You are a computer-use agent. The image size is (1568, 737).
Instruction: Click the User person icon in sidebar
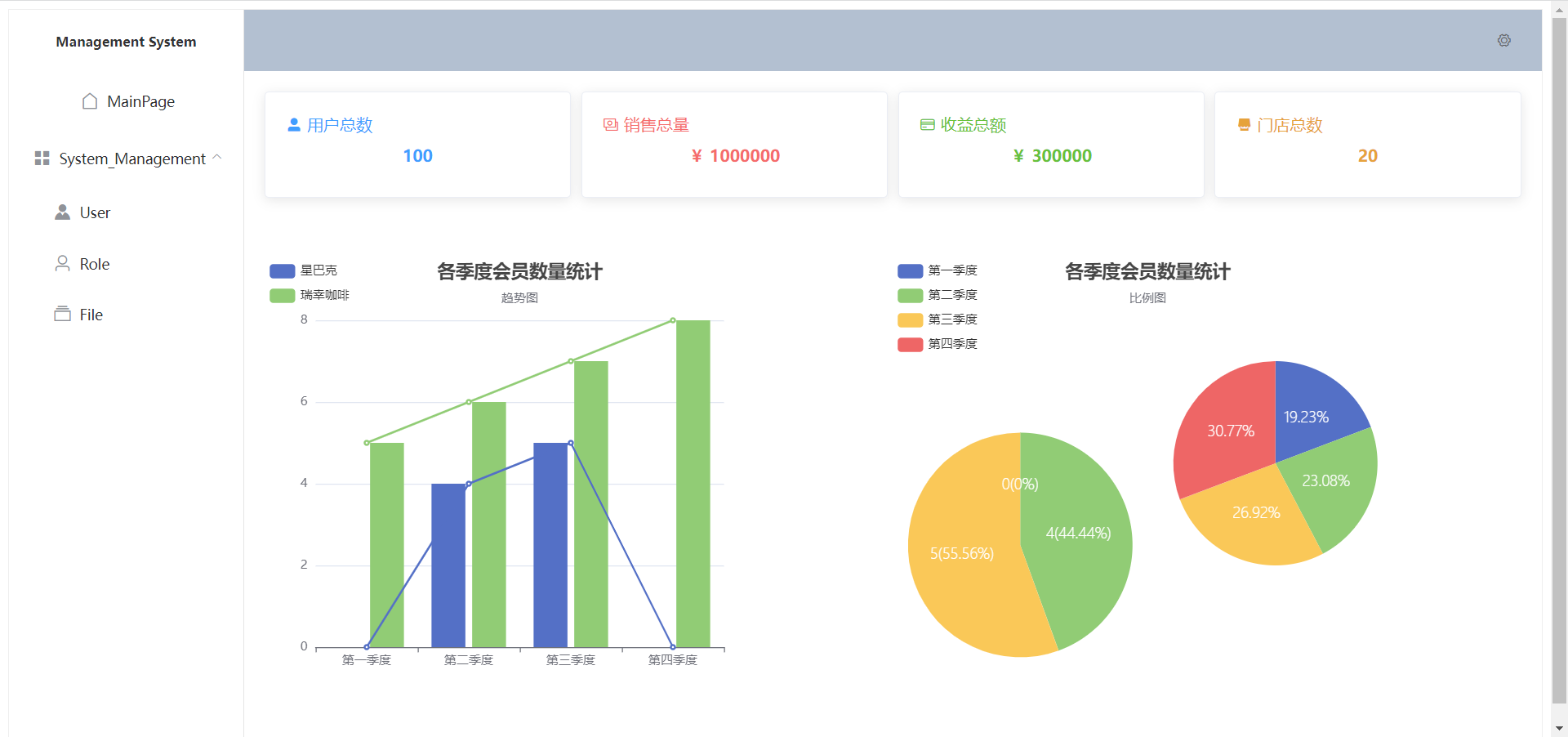(x=62, y=212)
